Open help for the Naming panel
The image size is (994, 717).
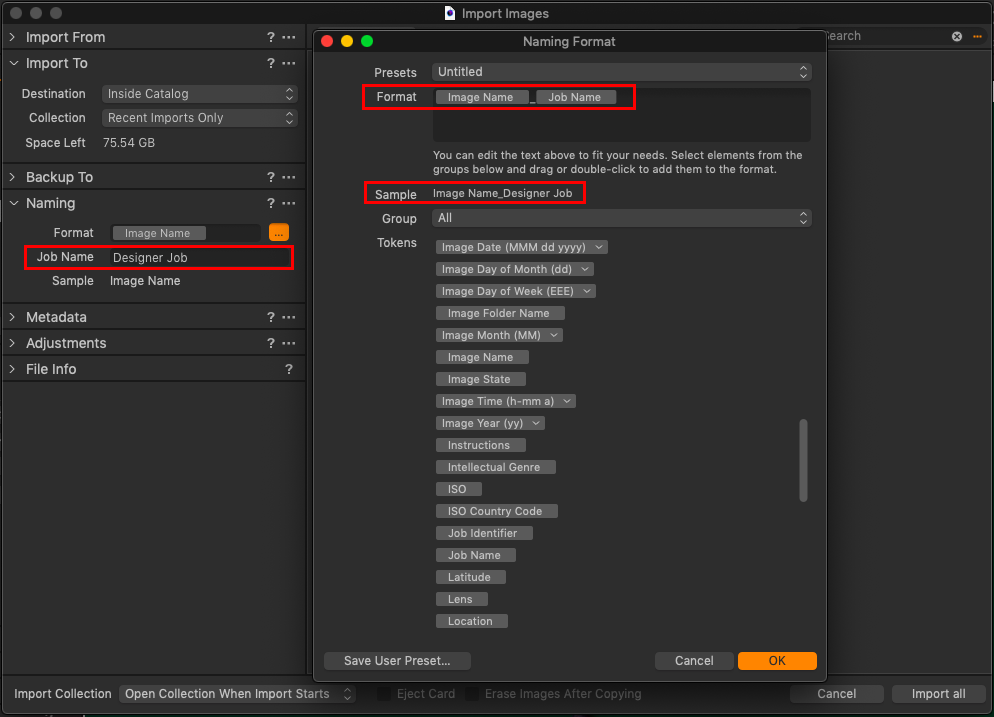coord(271,203)
